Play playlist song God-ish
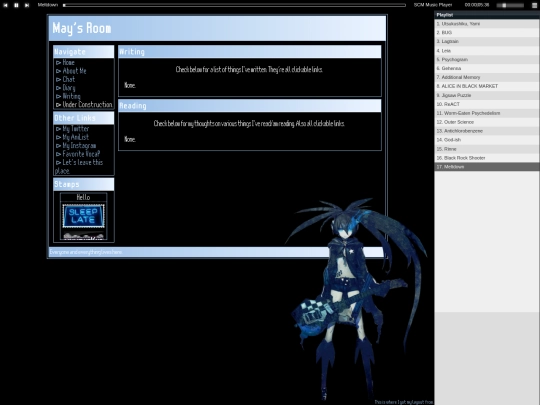 [487, 140]
